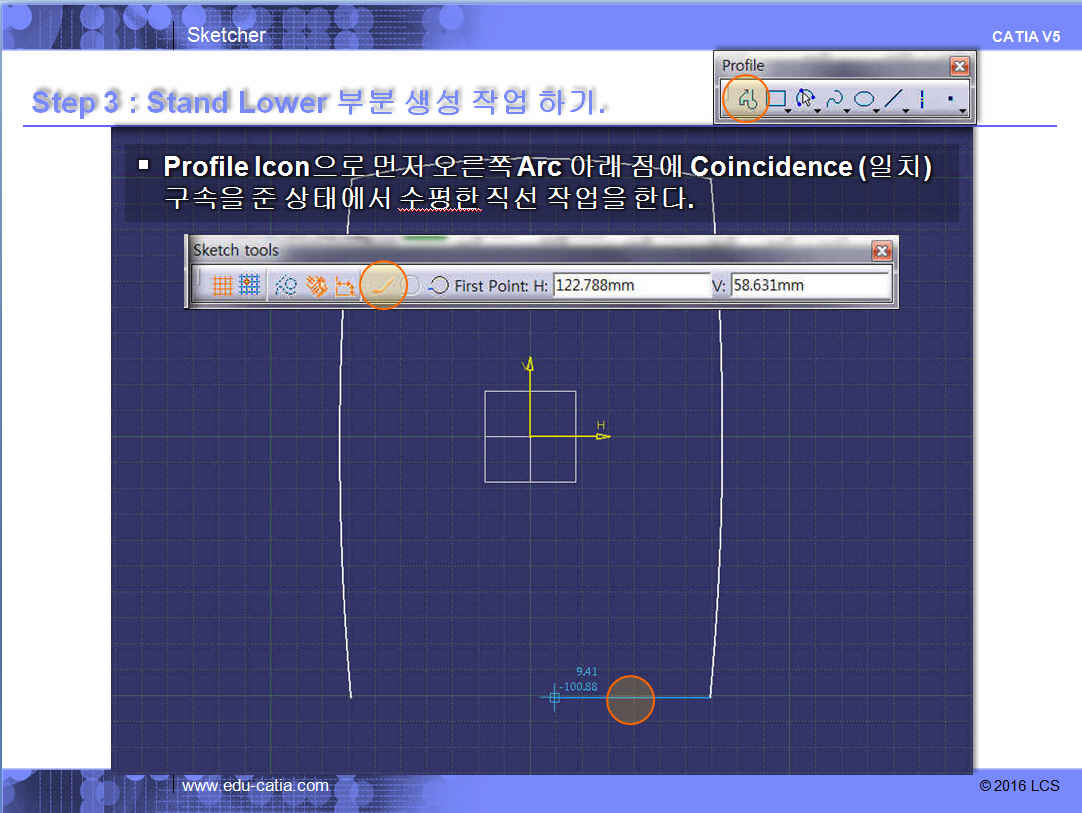The image size is (1082, 813).
Task: Toggle Snap to Point option
Action: pos(250,286)
